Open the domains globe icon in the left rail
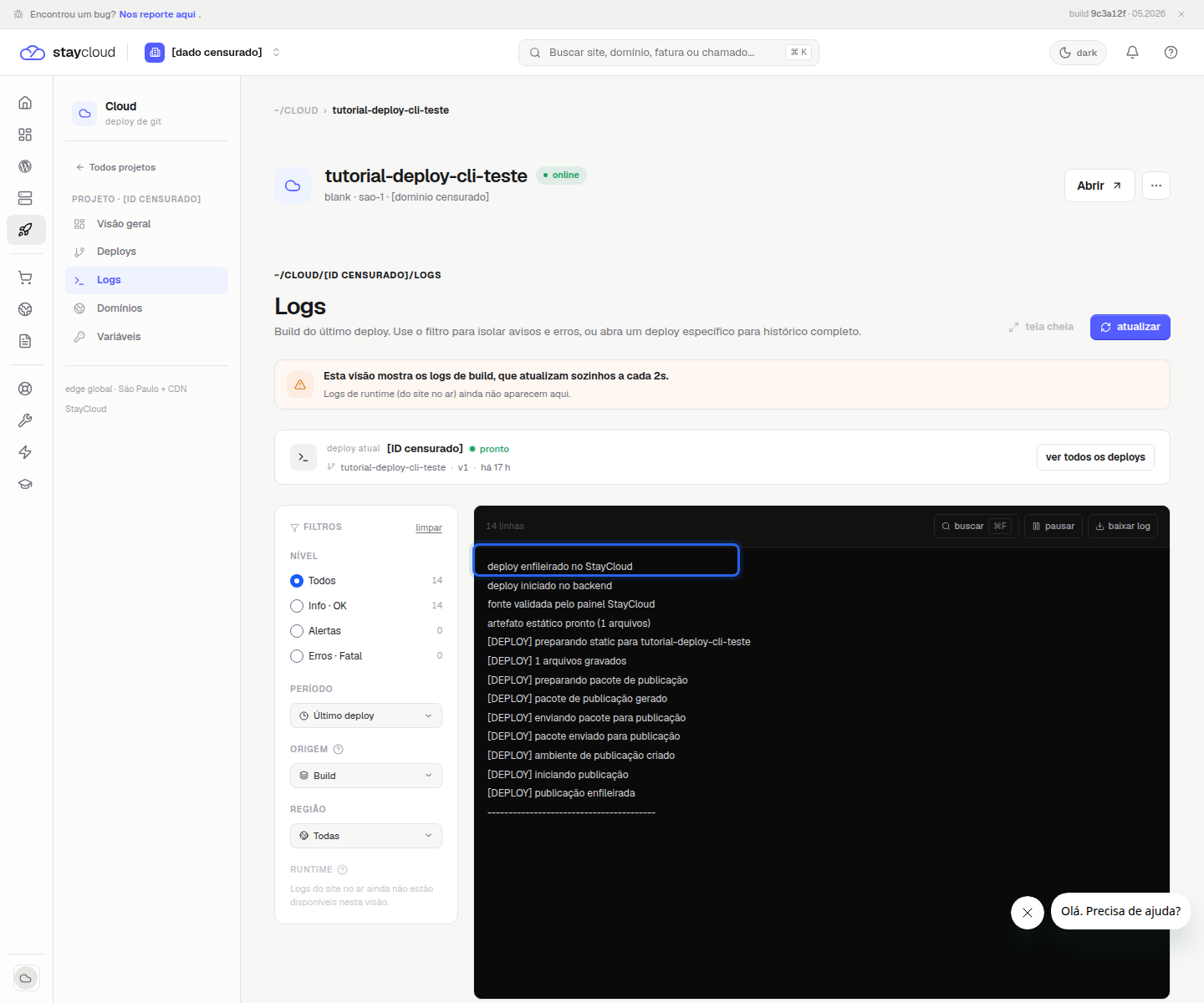Viewport: 1204px width, 1003px height. pos(25,309)
